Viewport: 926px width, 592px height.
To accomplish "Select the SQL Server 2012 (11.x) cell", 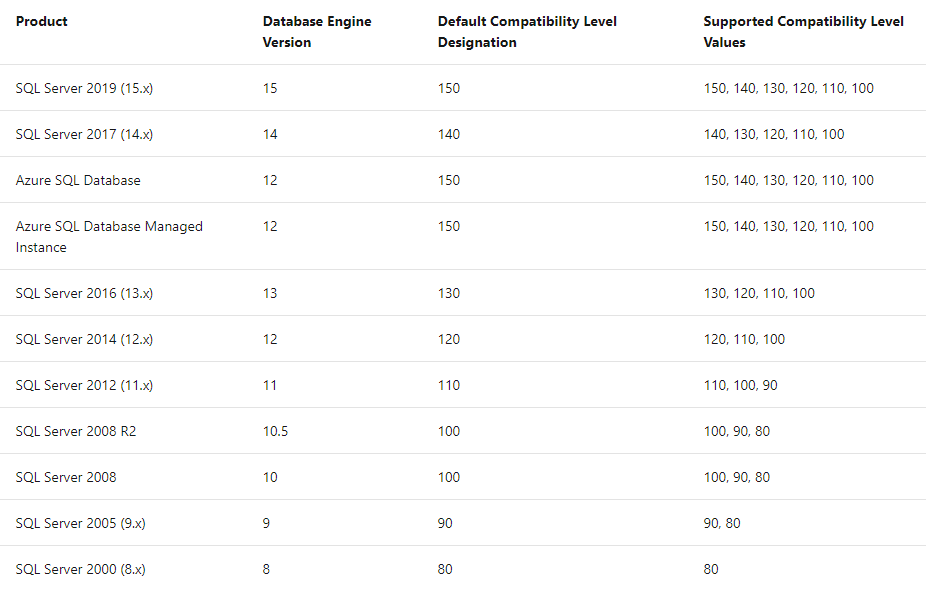I will tap(84, 385).
